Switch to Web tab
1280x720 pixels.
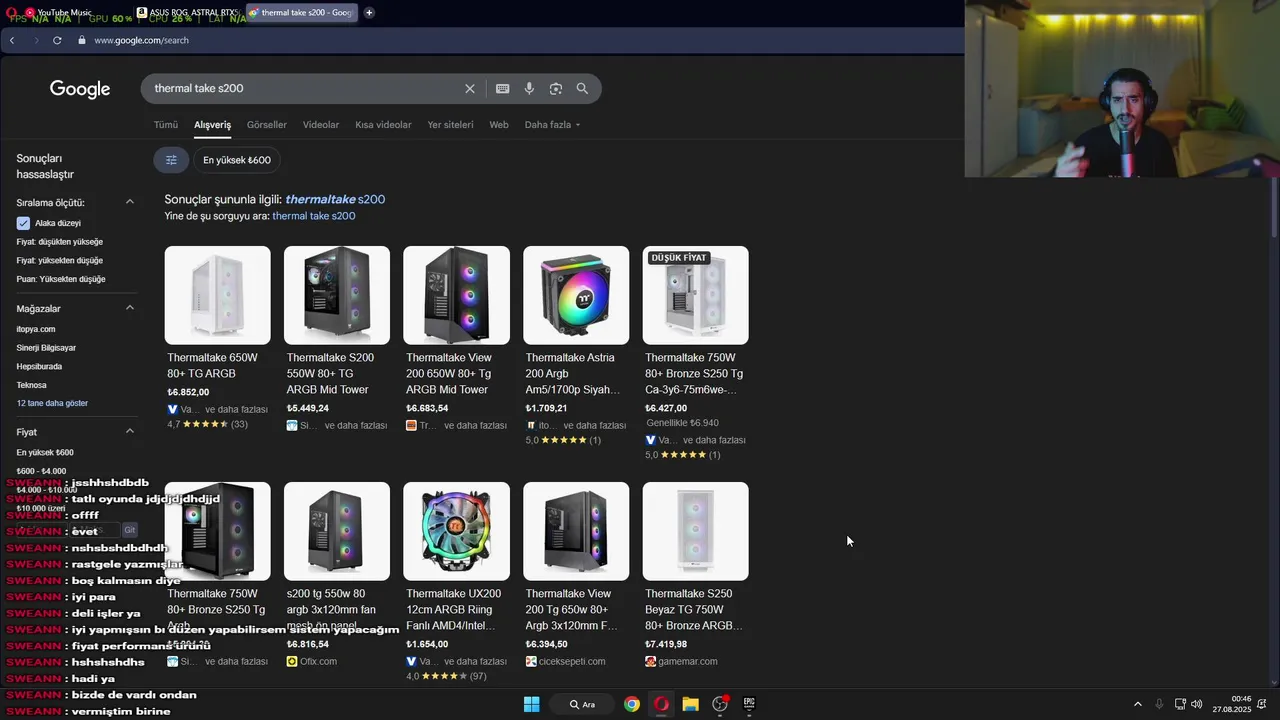coord(499,125)
